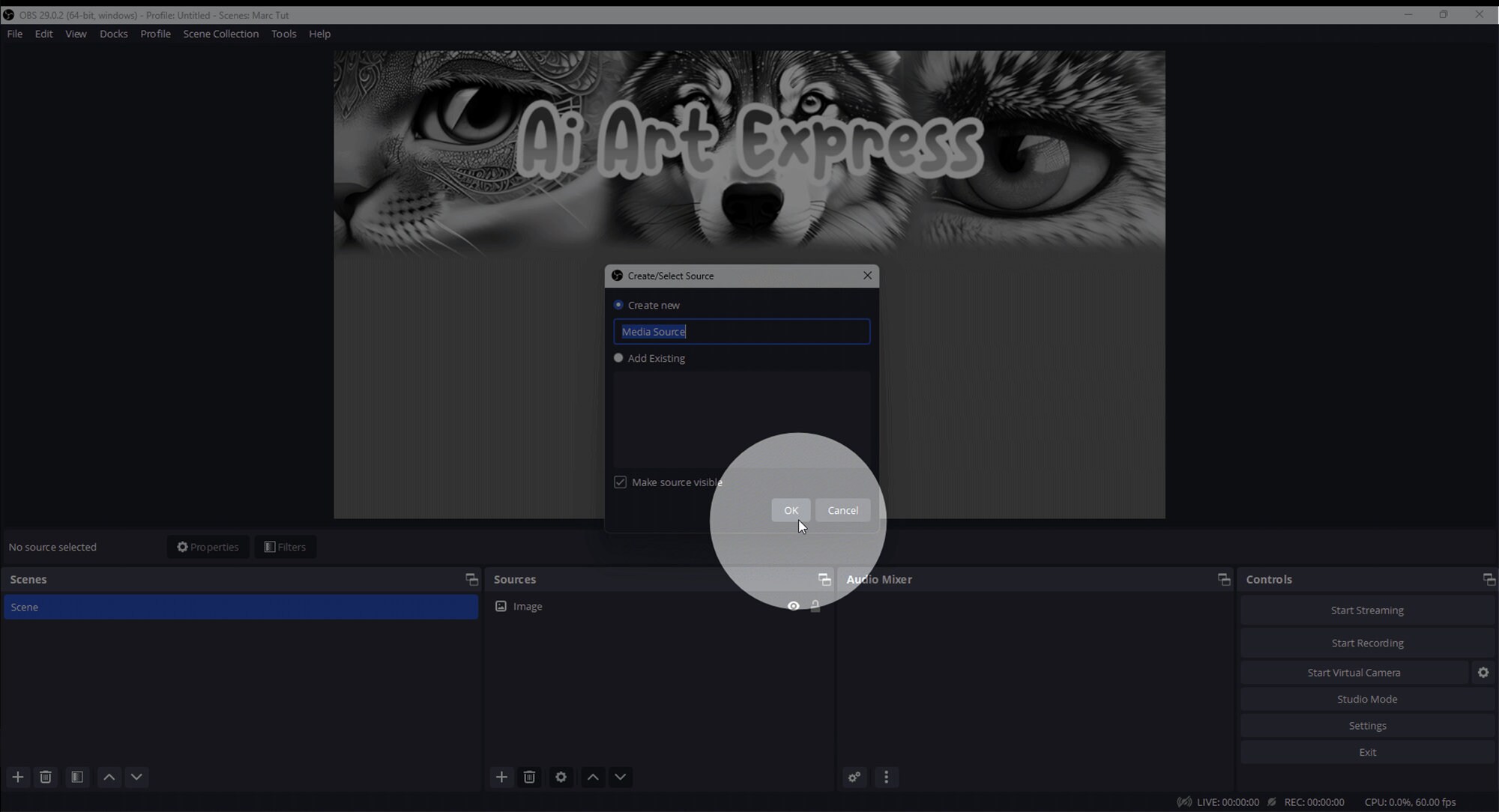
Task: Delete the Image source using trash icon
Action: point(529,778)
